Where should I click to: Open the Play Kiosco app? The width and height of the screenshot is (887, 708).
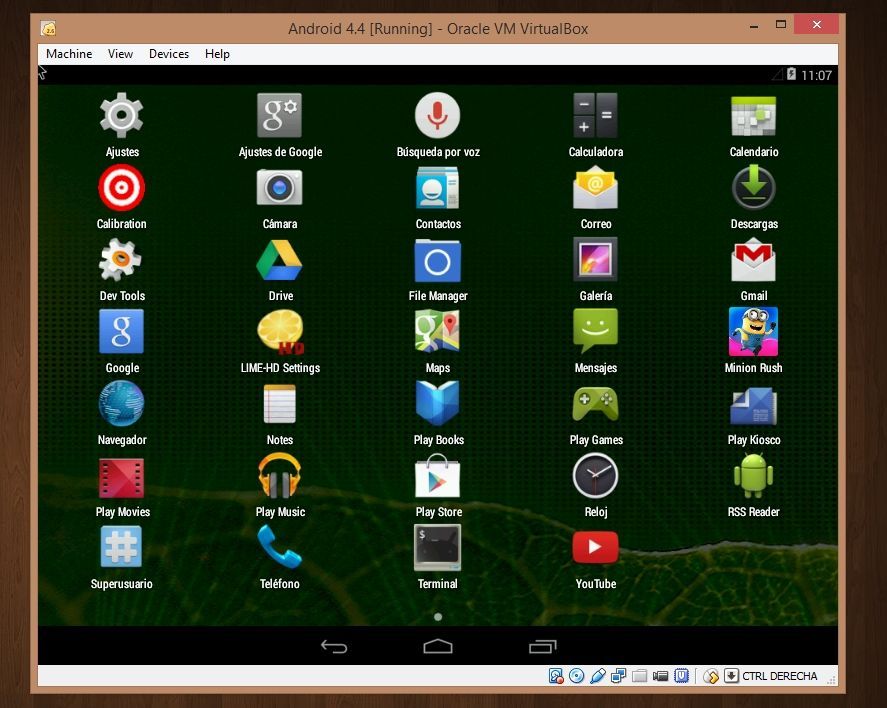point(753,405)
